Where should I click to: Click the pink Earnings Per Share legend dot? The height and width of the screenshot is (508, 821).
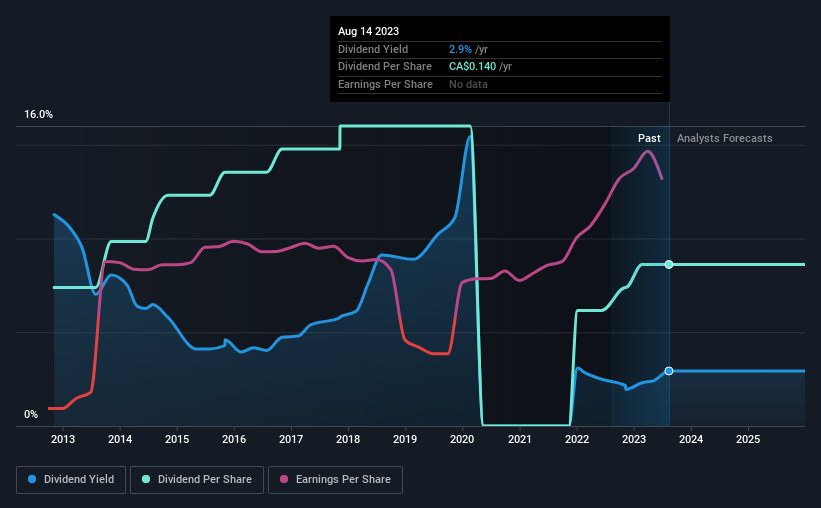coord(284,479)
